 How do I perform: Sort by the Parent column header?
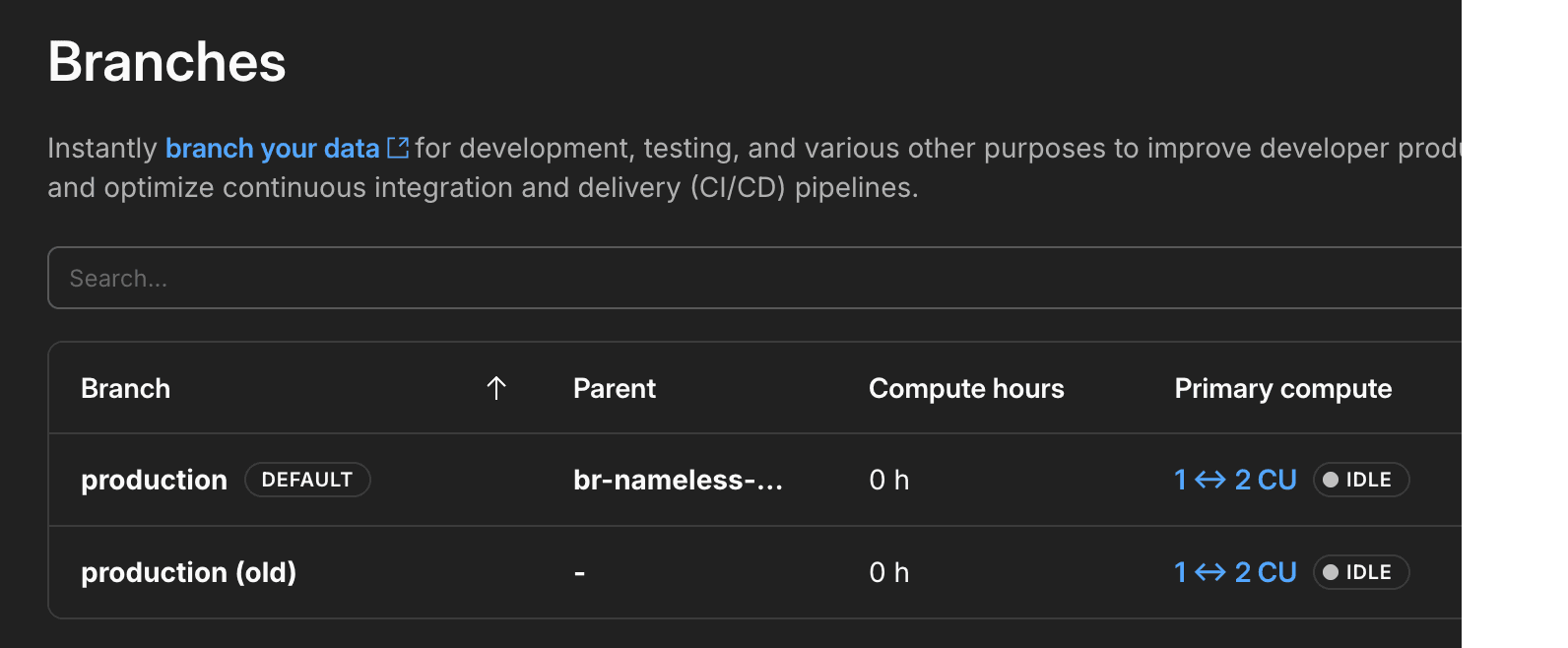point(614,388)
